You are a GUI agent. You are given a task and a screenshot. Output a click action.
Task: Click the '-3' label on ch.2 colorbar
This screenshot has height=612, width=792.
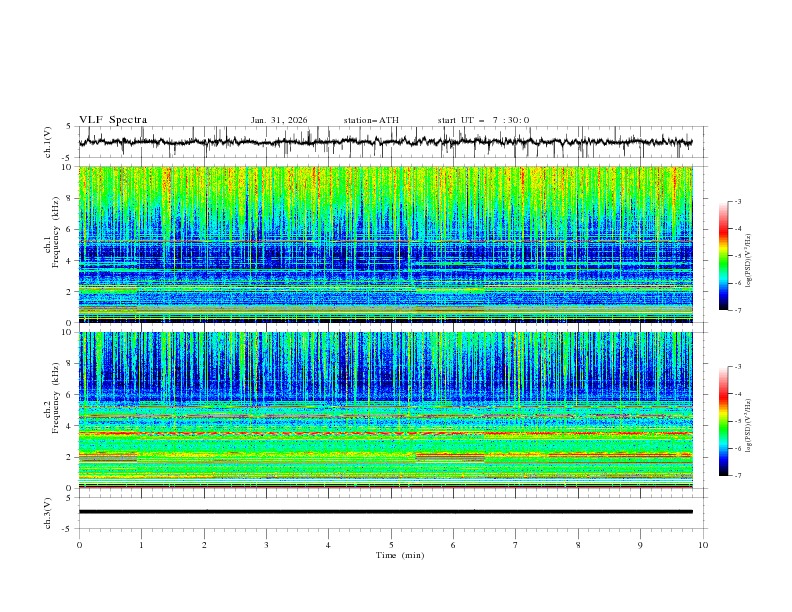pyautogui.click(x=737, y=367)
